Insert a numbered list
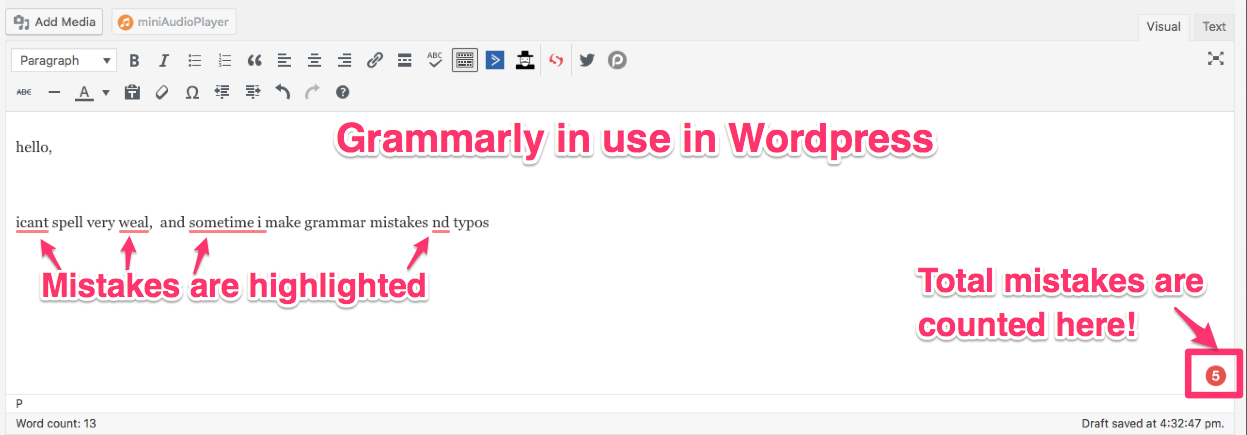 tap(225, 60)
